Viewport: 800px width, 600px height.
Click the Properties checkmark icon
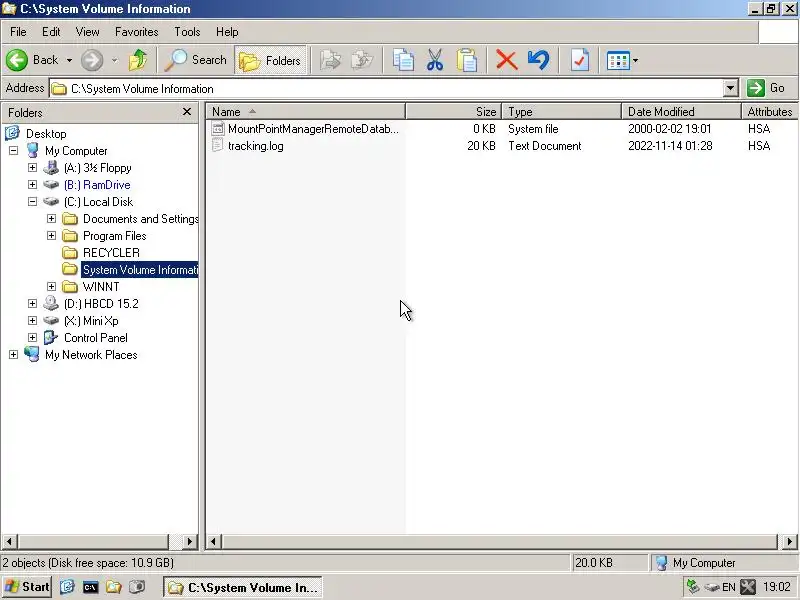pos(580,60)
